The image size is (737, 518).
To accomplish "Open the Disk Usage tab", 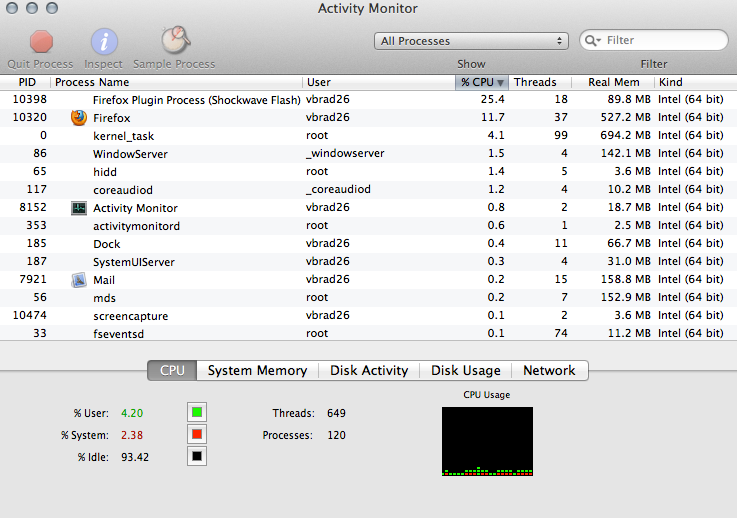I will click(x=465, y=370).
